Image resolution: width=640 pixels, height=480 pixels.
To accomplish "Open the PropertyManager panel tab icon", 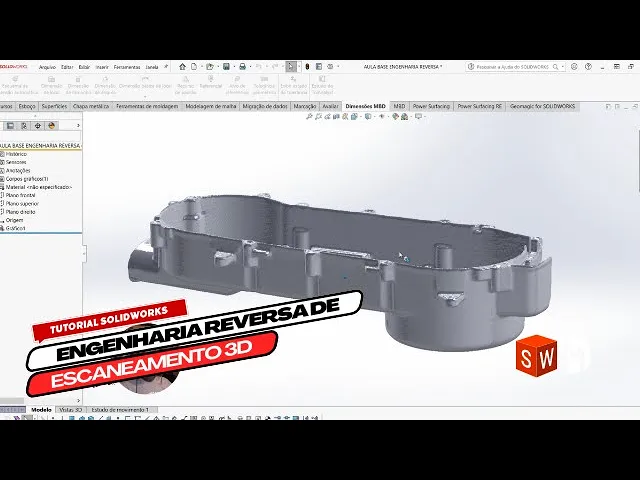I will click(x=11, y=126).
